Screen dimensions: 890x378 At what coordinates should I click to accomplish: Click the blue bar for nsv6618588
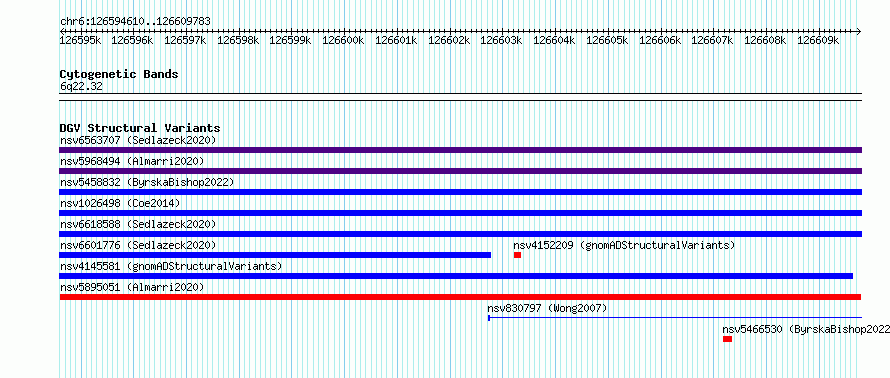coord(460,234)
